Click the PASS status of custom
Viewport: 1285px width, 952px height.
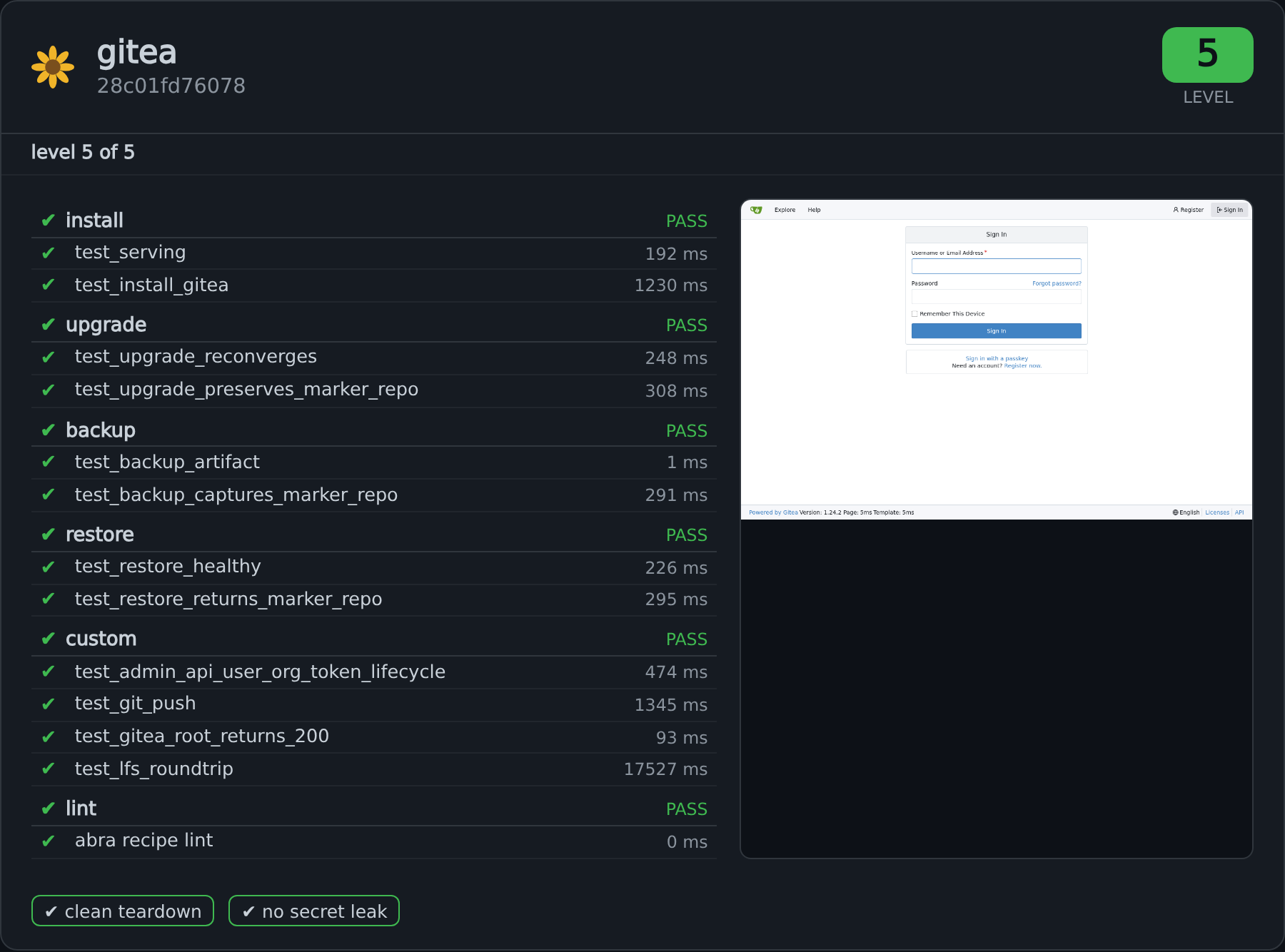(x=687, y=639)
